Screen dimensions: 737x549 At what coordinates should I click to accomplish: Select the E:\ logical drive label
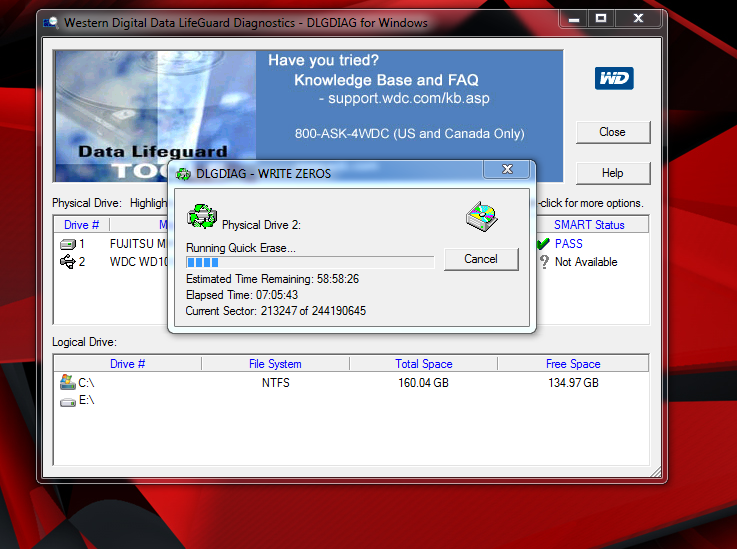click(x=86, y=400)
